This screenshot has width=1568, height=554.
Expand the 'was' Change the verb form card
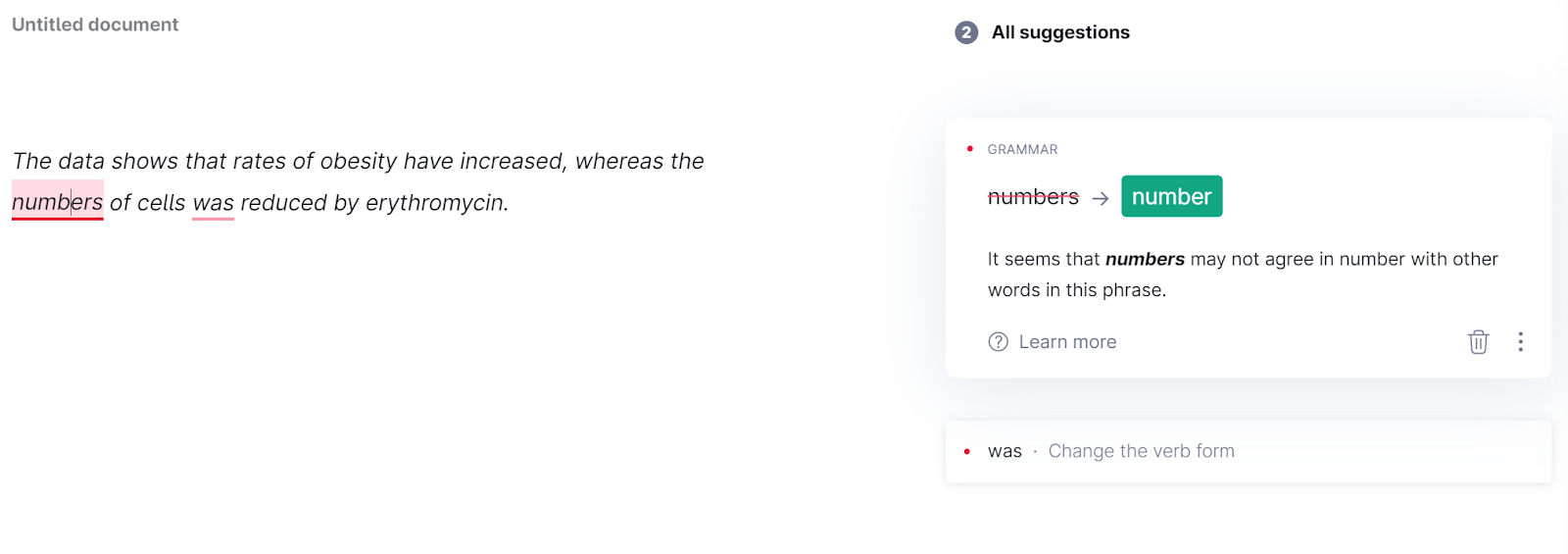[x=1249, y=451]
